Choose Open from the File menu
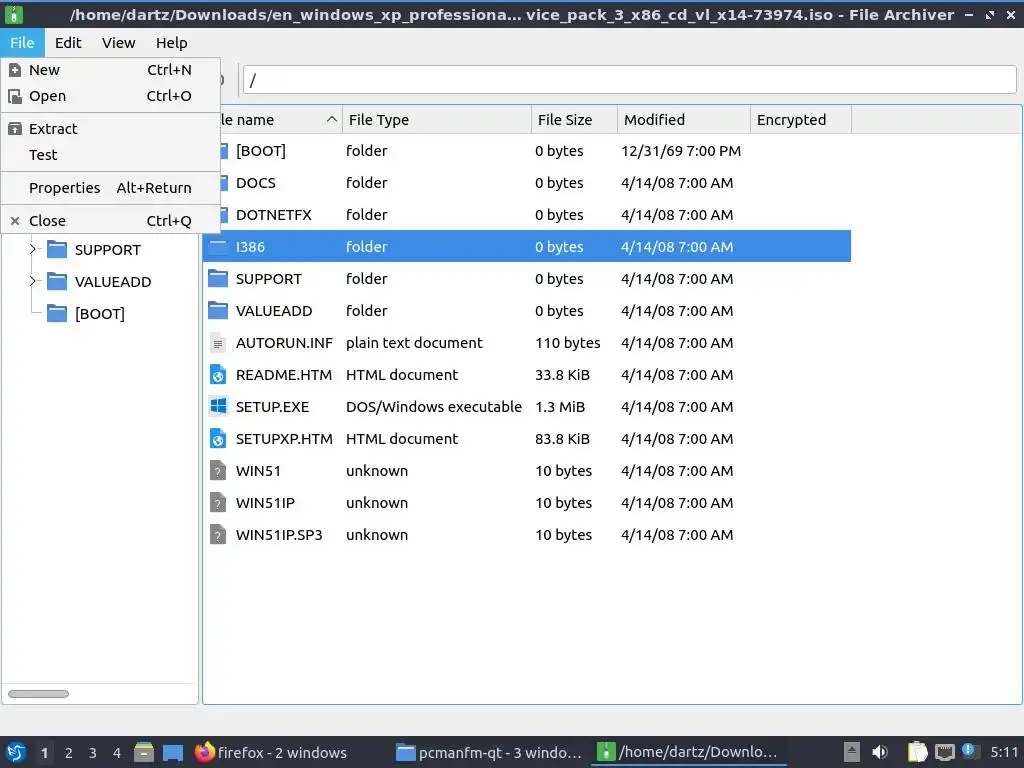Image resolution: width=1024 pixels, height=768 pixels. 110,96
